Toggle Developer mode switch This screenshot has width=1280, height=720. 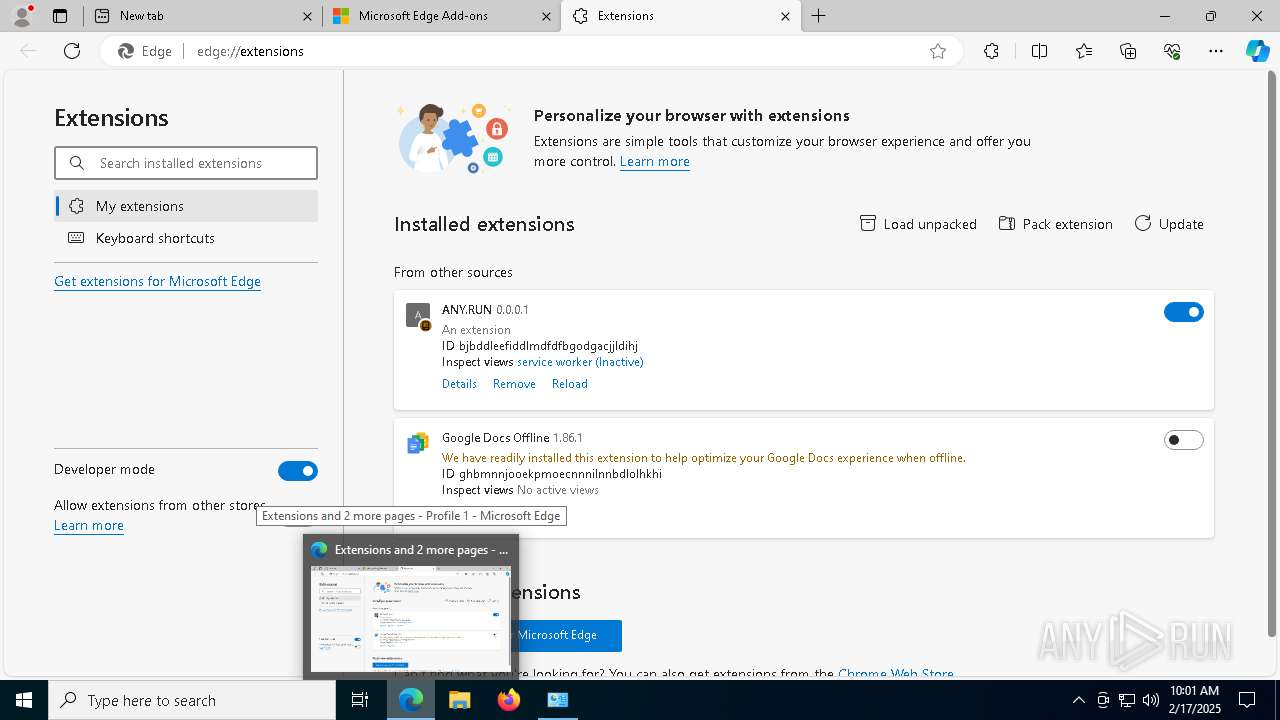pyautogui.click(x=298, y=470)
